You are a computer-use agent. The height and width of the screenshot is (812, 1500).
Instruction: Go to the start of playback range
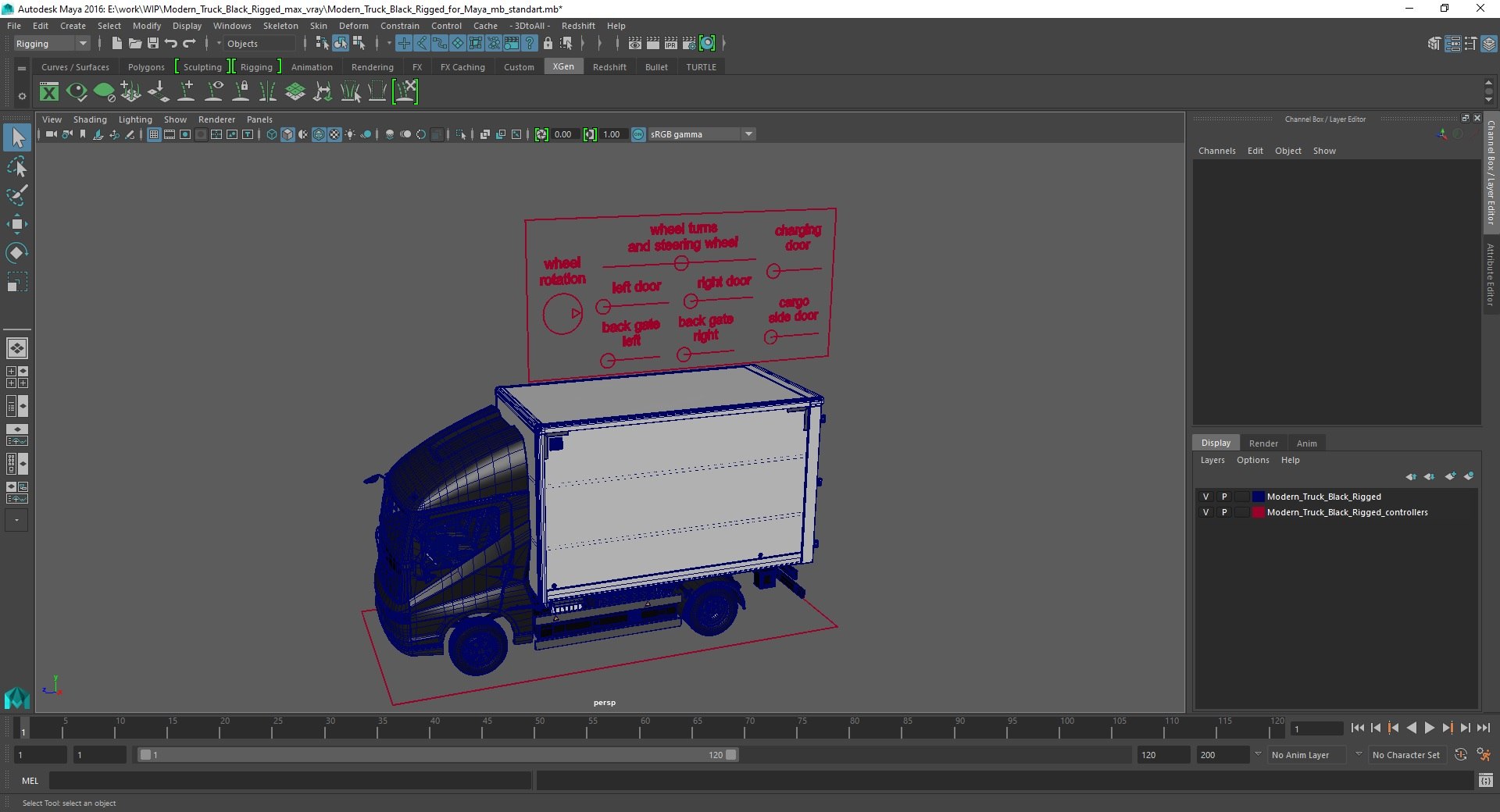tap(1357, 728)
